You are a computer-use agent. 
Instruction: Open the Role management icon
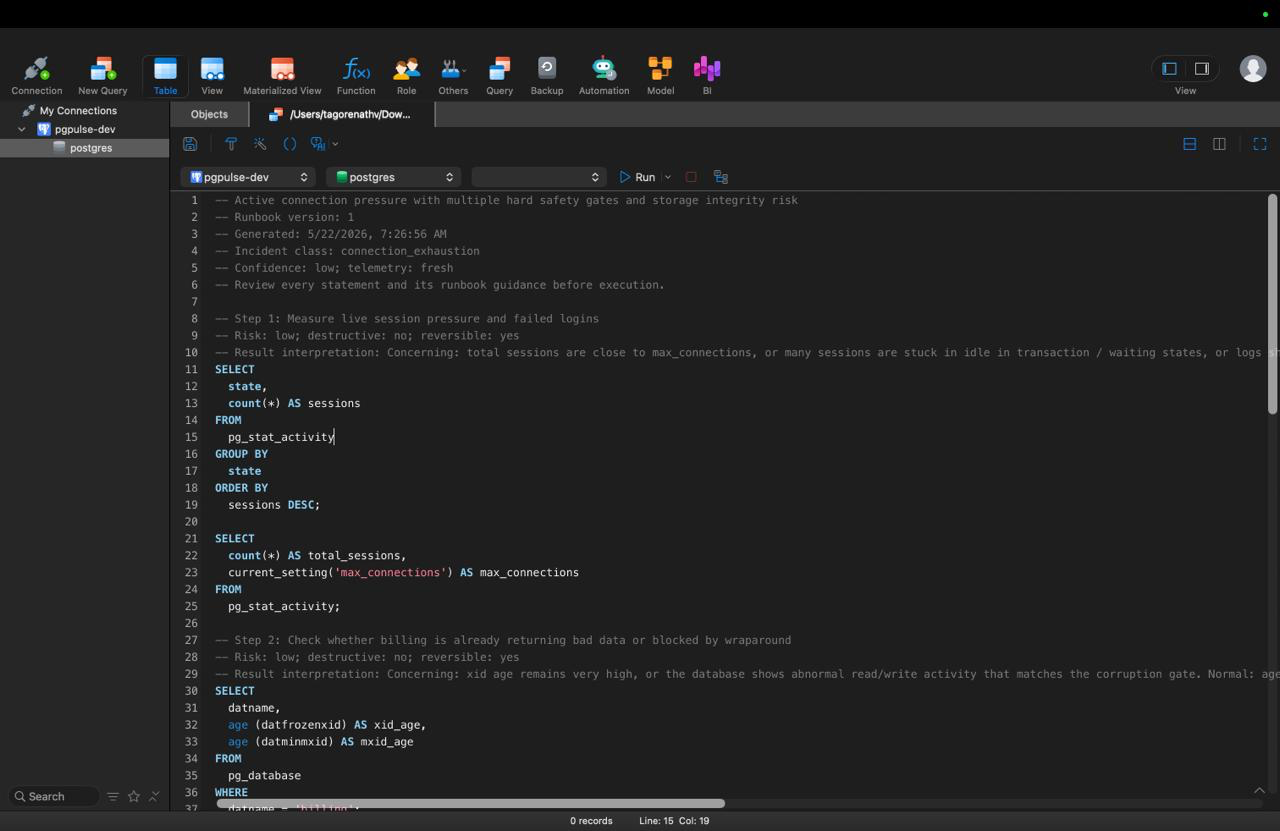406,76
